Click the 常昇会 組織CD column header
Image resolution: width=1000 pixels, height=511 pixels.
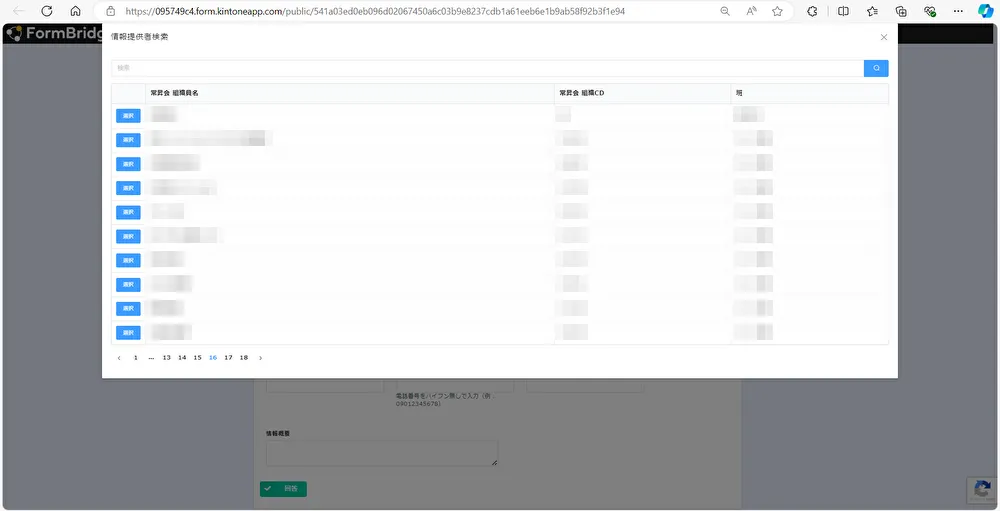582,93
